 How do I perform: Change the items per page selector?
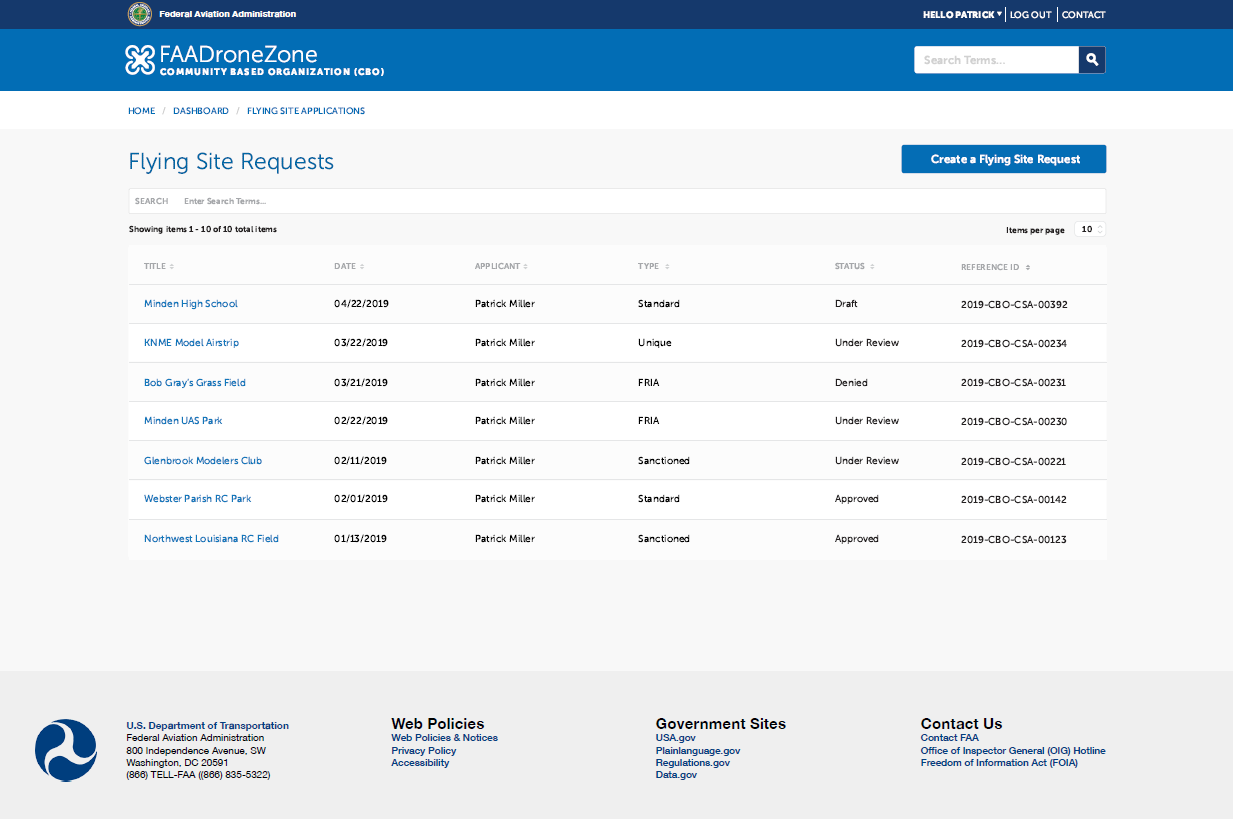click(x=1090, y=230)
